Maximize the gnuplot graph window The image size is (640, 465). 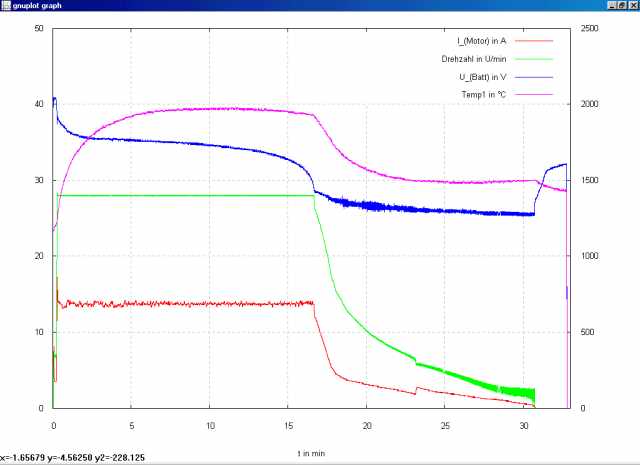pos(619,6)
